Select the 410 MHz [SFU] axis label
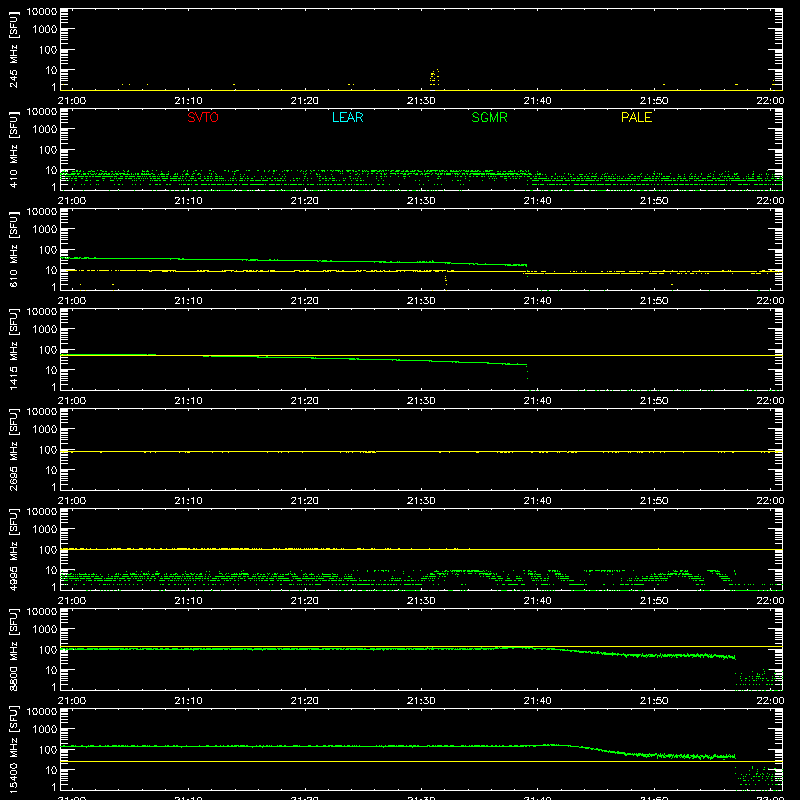This screenshot has height=800, width=800. (x=13, y=149)
